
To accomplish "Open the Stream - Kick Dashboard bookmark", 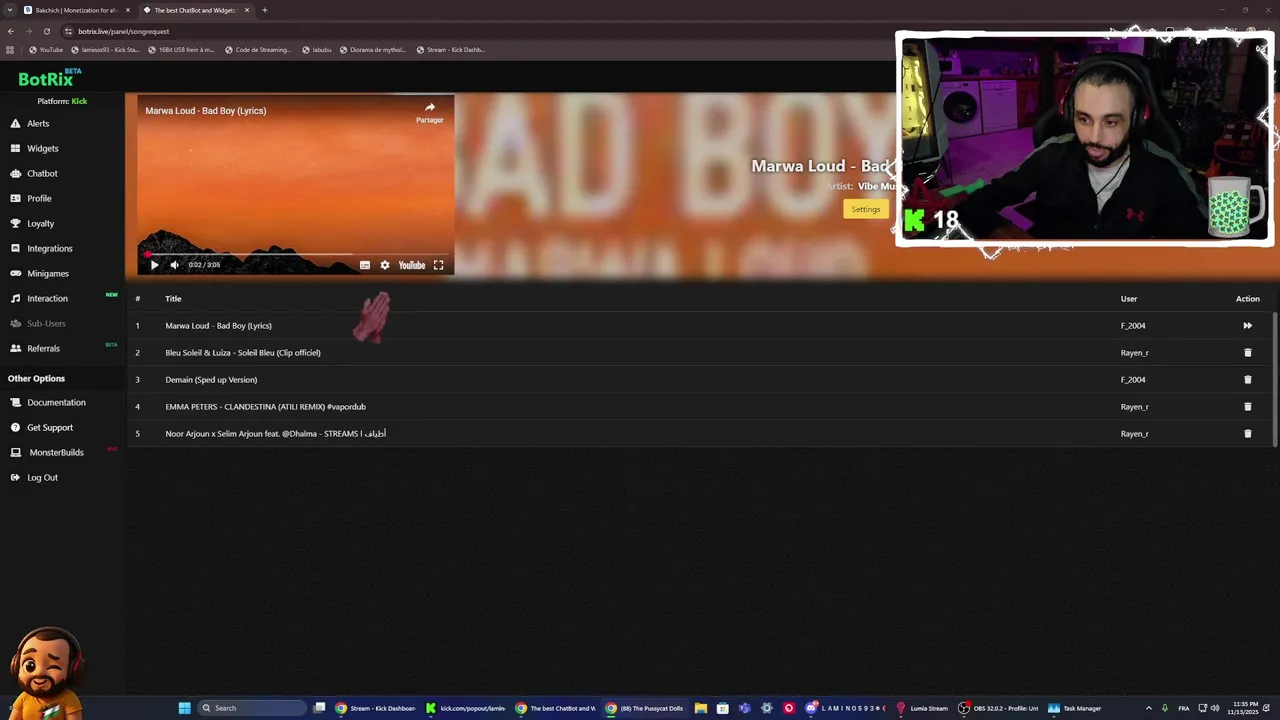I will (450, 49).
